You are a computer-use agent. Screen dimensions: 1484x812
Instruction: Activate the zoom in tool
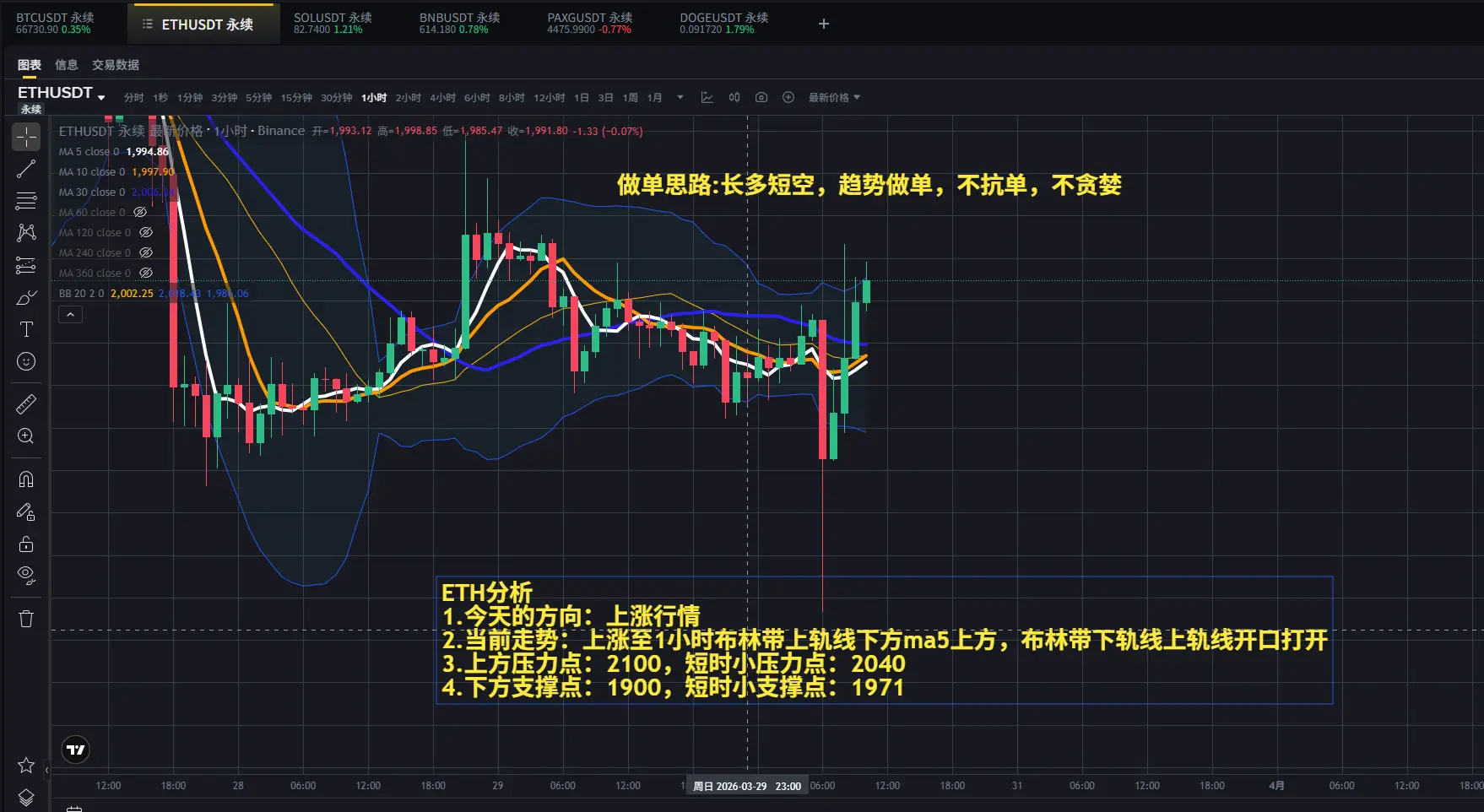(26, 436)
